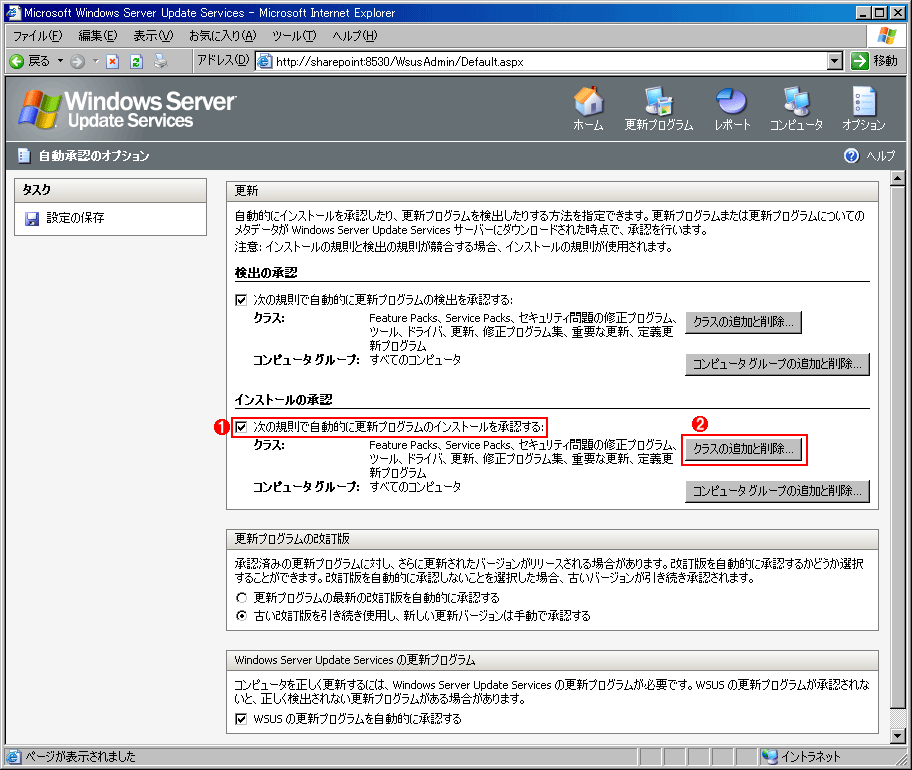
Task: Open the ファイル(F) menu
Action: pos(38,36)
